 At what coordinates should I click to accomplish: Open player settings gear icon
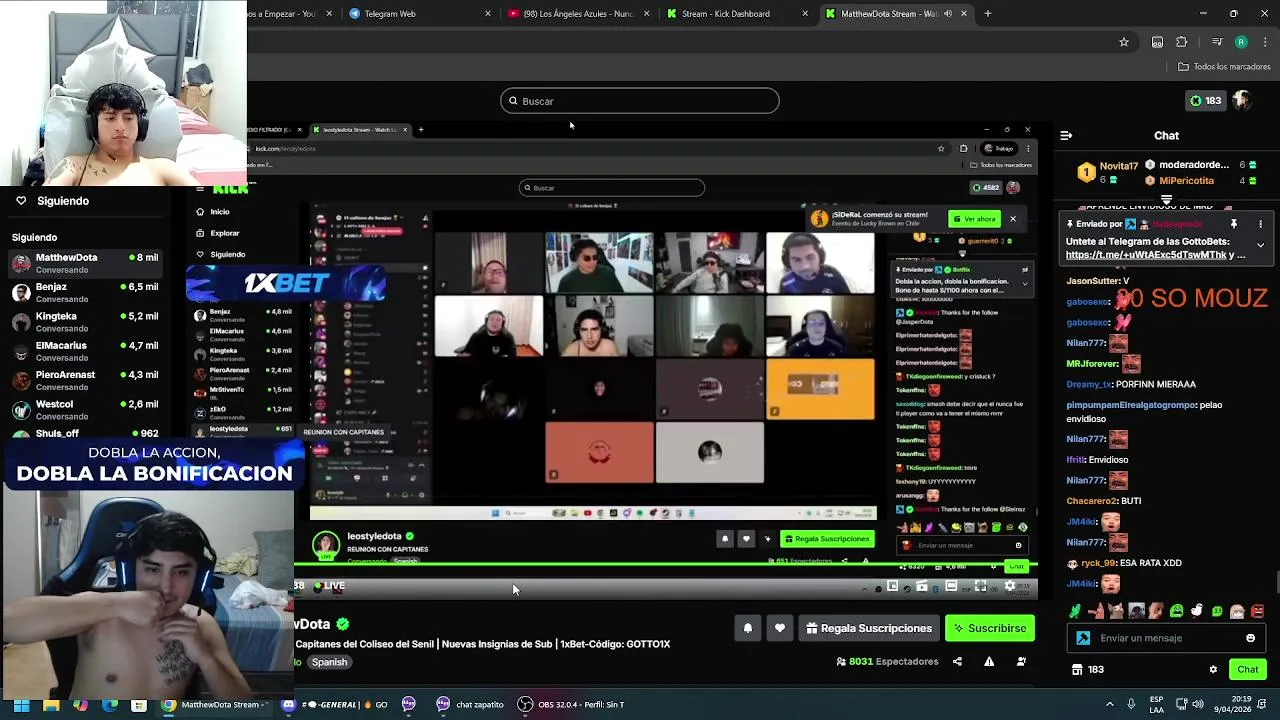tap(1010, 587)
